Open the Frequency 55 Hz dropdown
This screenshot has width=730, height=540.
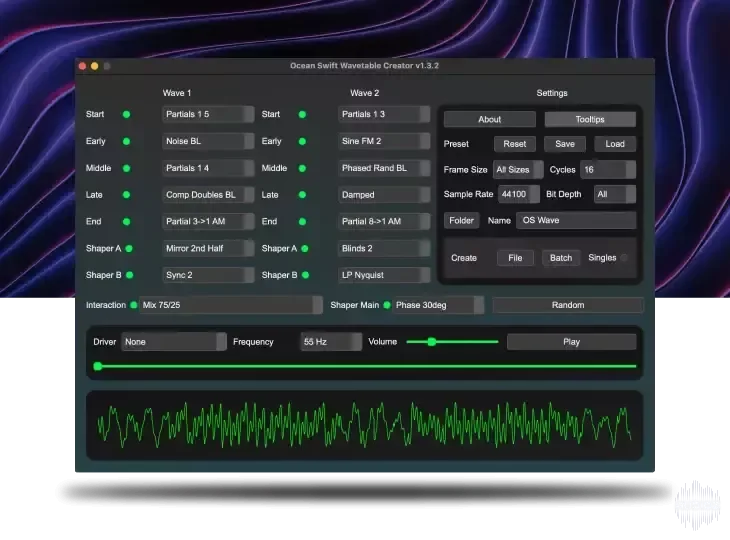tap(331, 342)
